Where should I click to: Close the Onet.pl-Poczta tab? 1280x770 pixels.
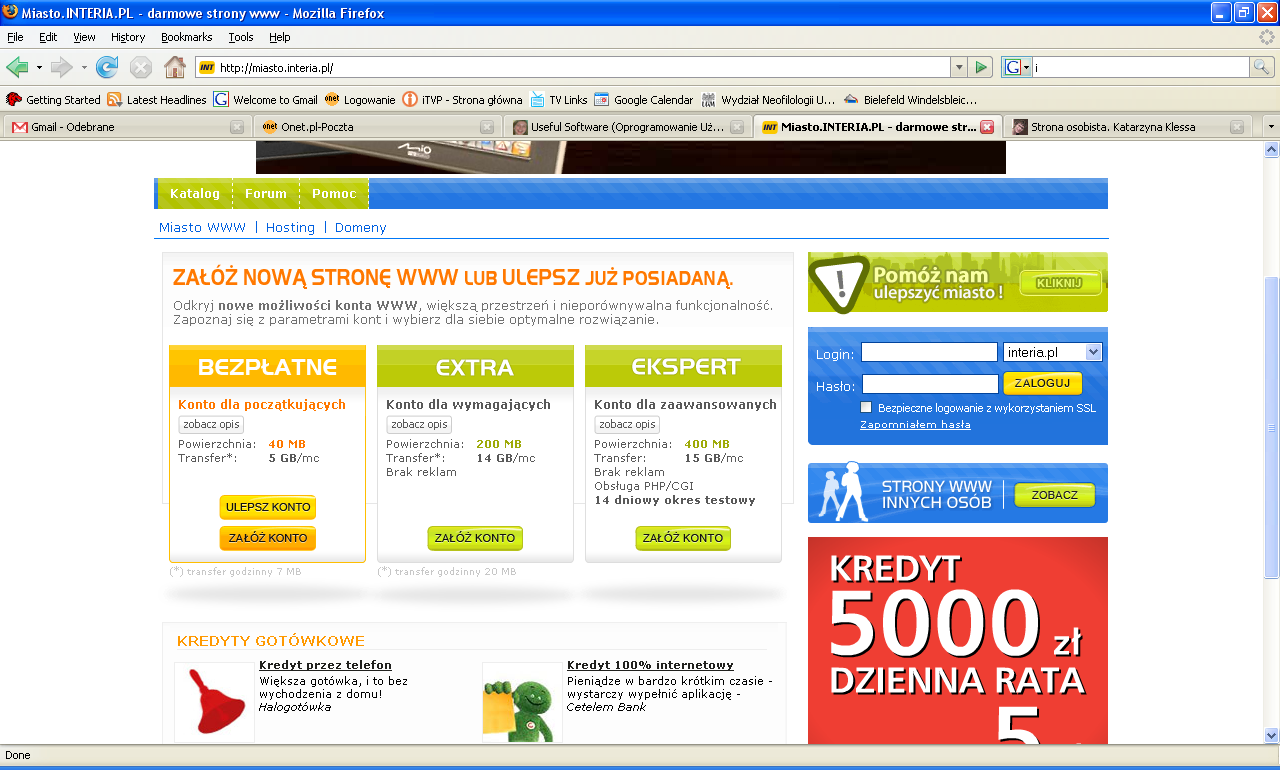(487, 127)
